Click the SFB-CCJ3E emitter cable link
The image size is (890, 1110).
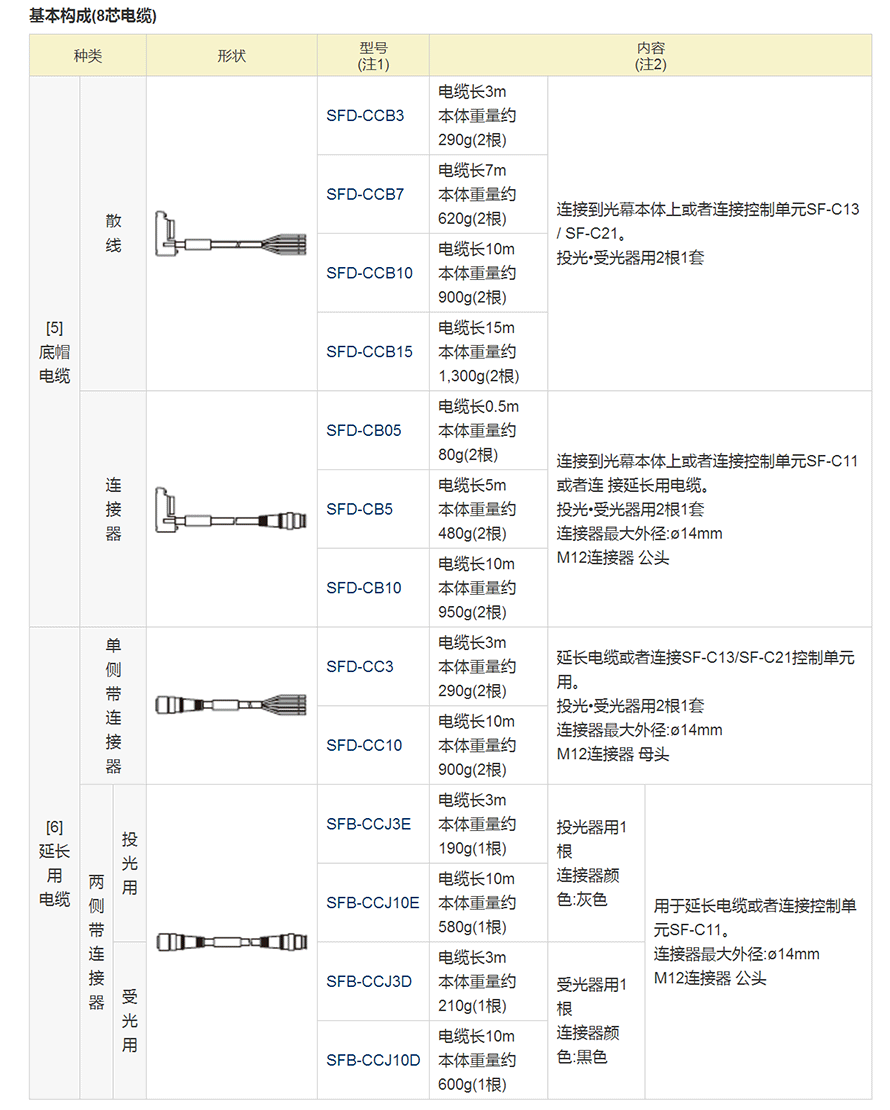tap(368, 824)
